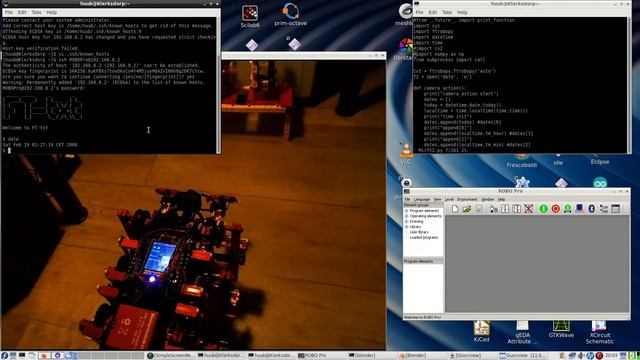
Task: Click the Bluetooth icon in ROBO Pro toolbar
Action: (x=592, y=209)
